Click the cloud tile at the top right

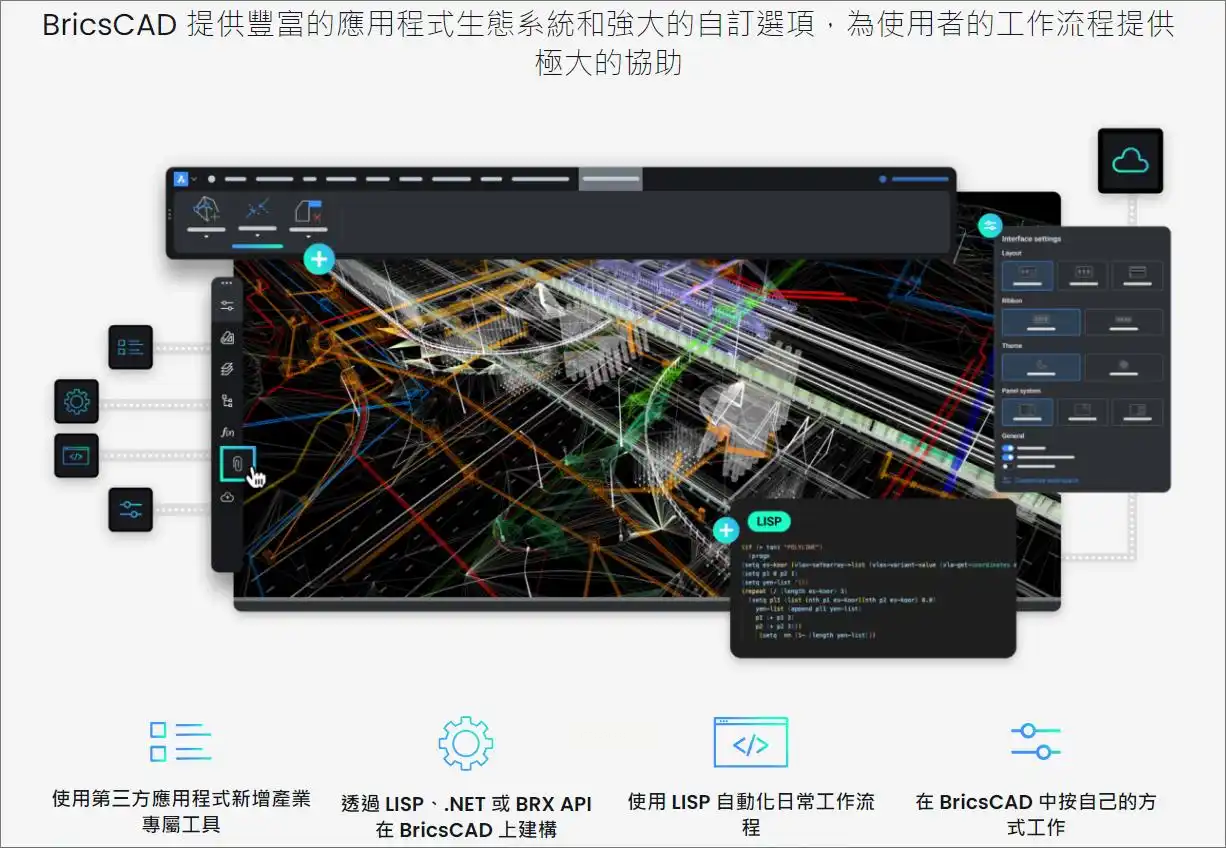[x=1130, y=160]
